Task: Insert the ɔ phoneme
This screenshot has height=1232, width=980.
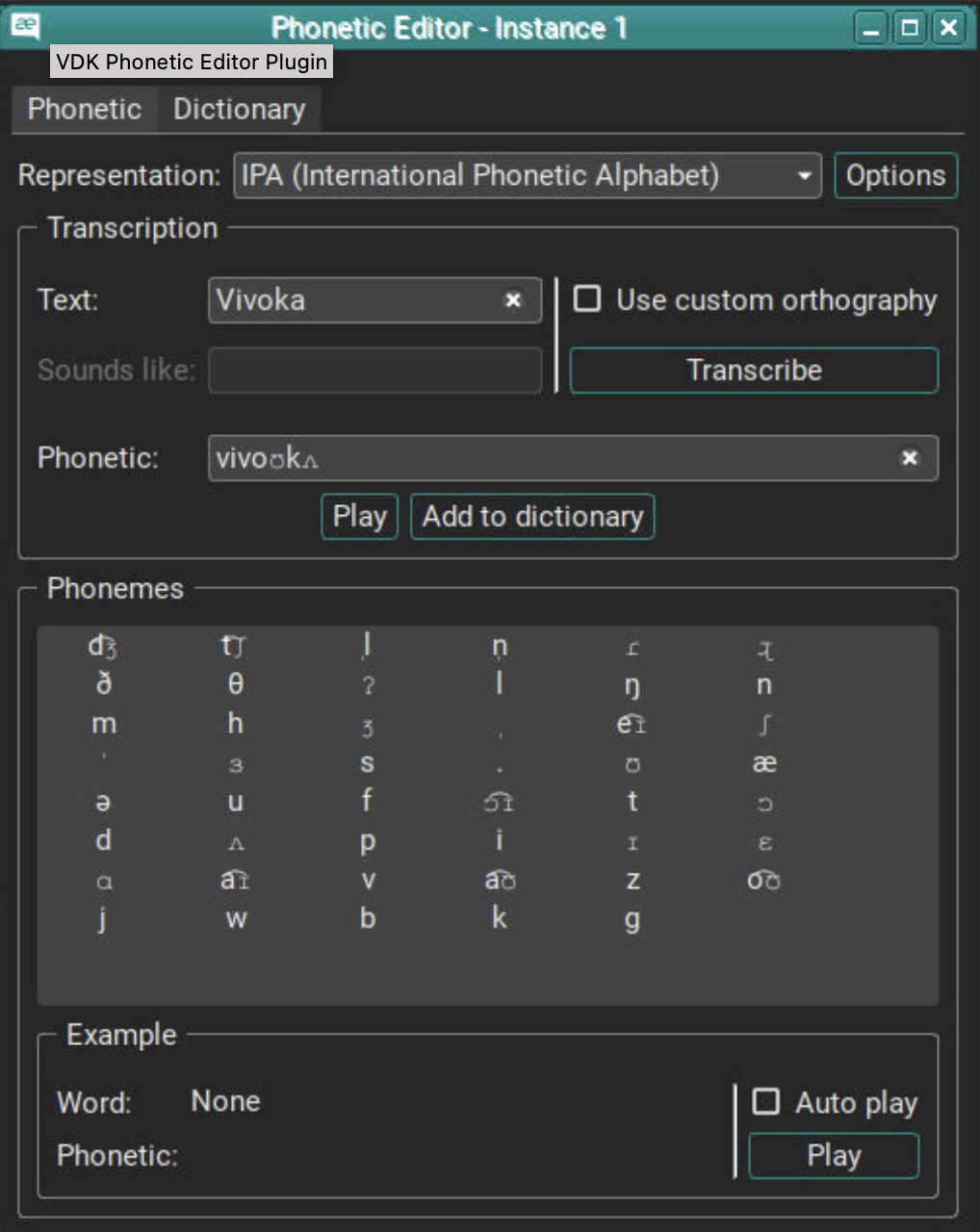Action: 764,805
